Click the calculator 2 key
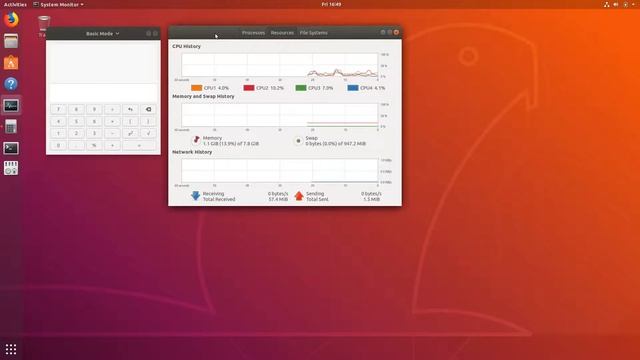640x360 pixels. click(x=76, y=133)
